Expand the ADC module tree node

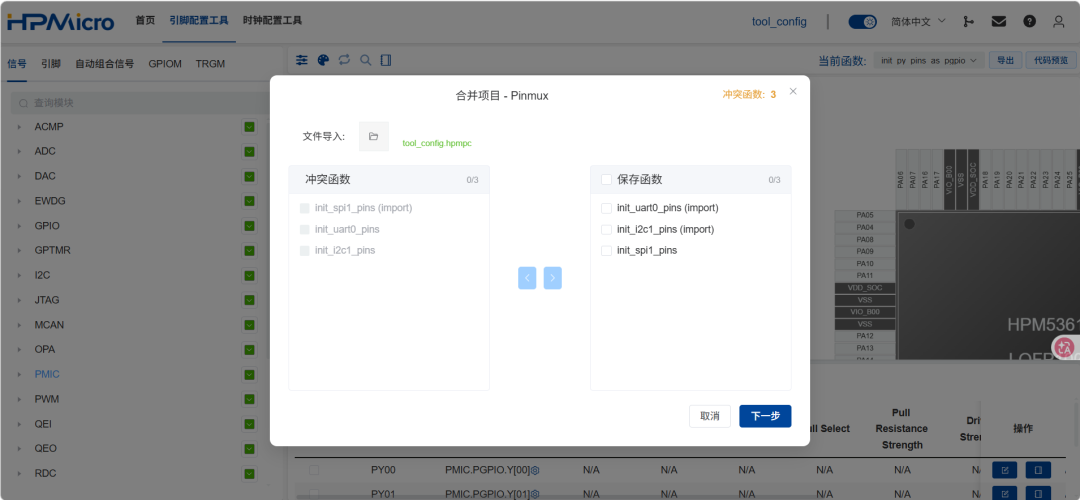coord(19,152)
